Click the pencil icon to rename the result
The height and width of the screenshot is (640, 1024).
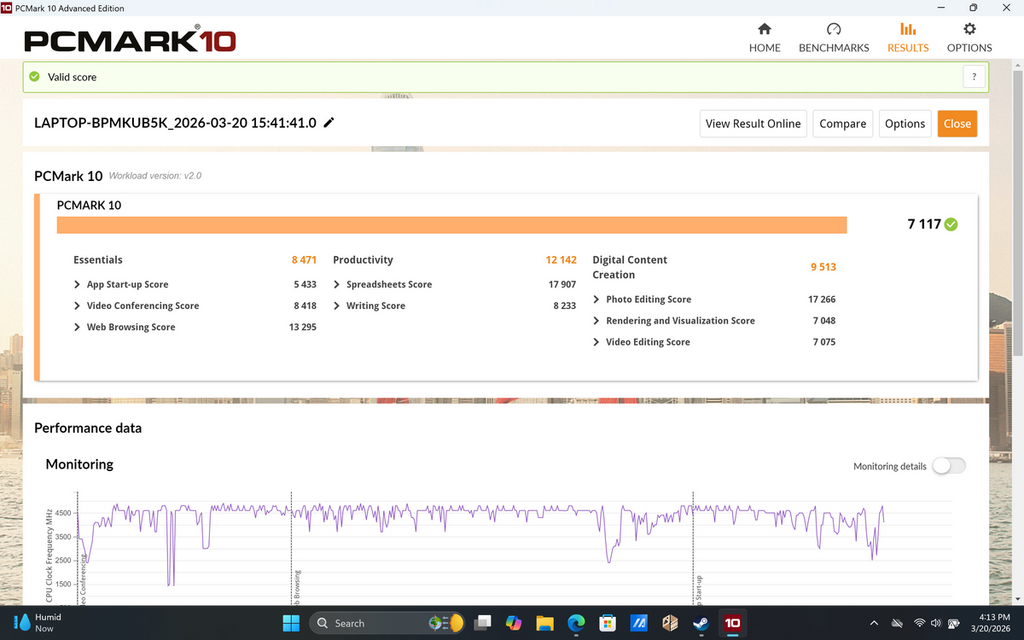click(328, 123)
